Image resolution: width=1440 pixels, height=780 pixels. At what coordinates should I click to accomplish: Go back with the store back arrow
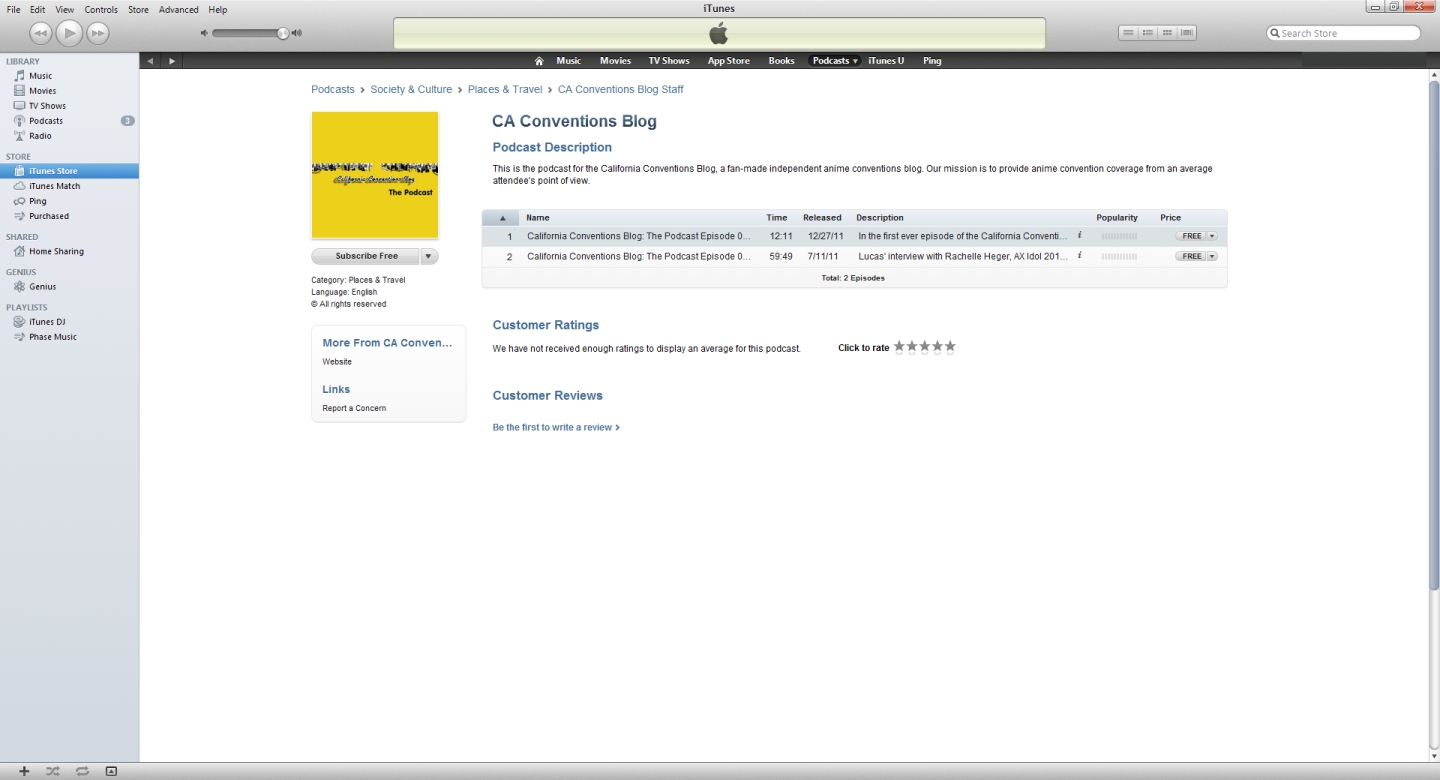pyautogui.click(x=150, y=61)
